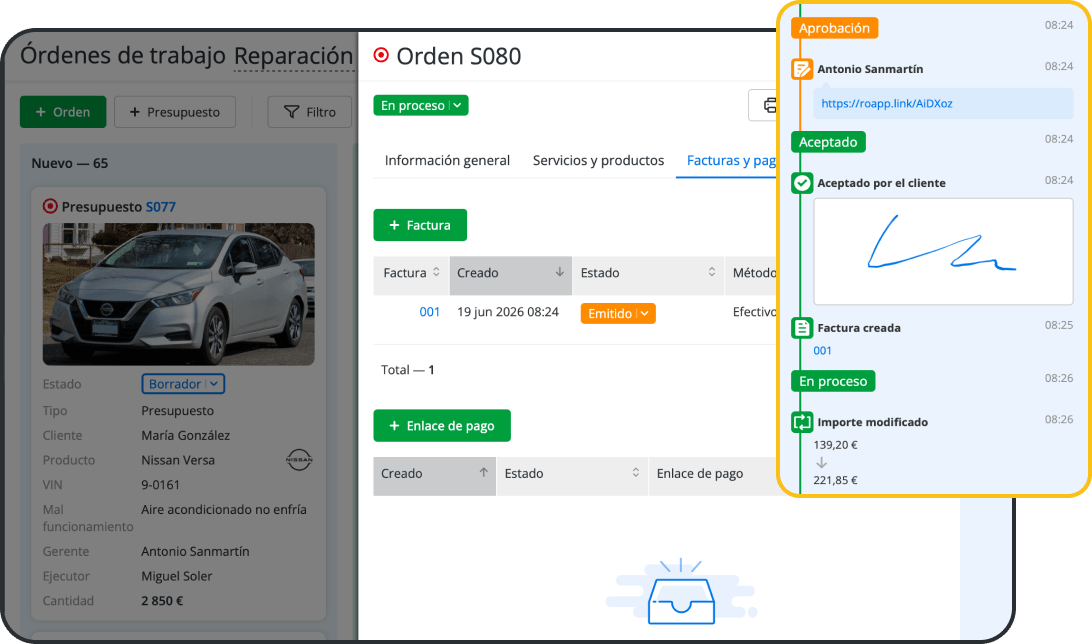Screen dimensions: 1092x644
Task: Click the Orden S080 red target icon
Action: click(x=381, y=55)
